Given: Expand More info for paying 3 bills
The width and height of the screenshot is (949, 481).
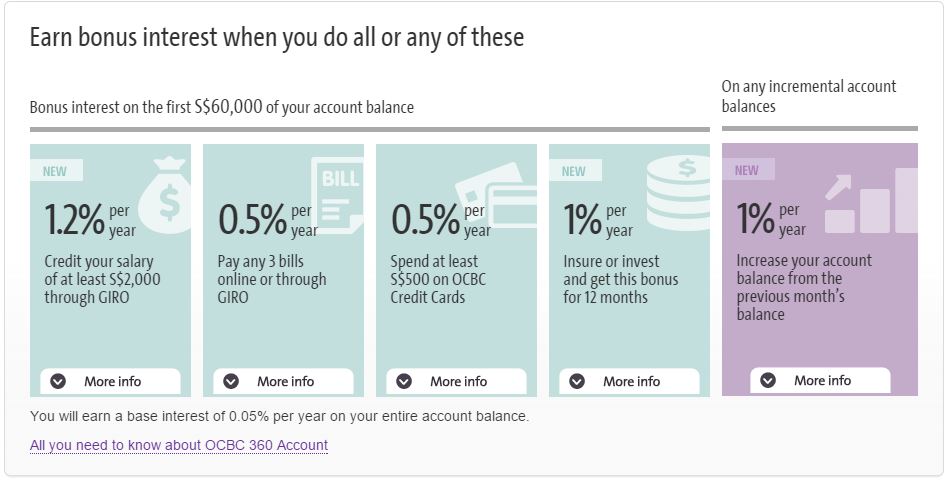Looking at the screenshot, I should click(283, 382).
